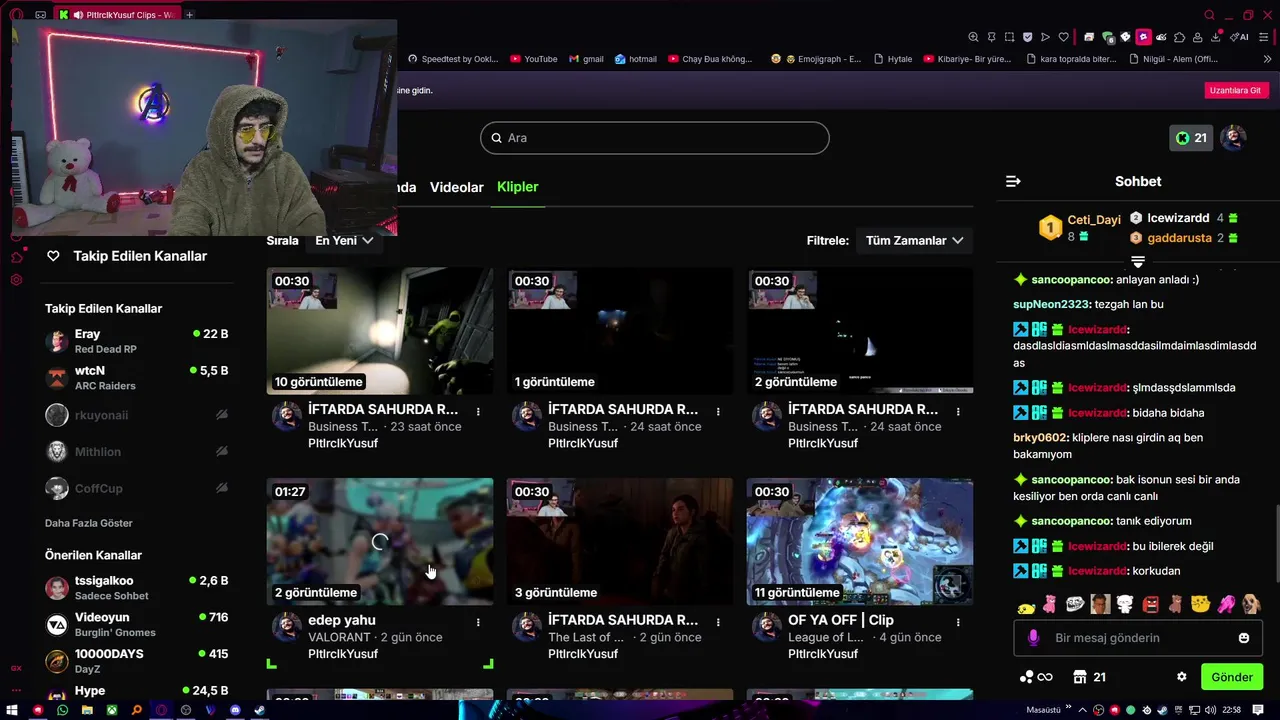Open options menu for edep yahu clip

(x=478, y=622)
